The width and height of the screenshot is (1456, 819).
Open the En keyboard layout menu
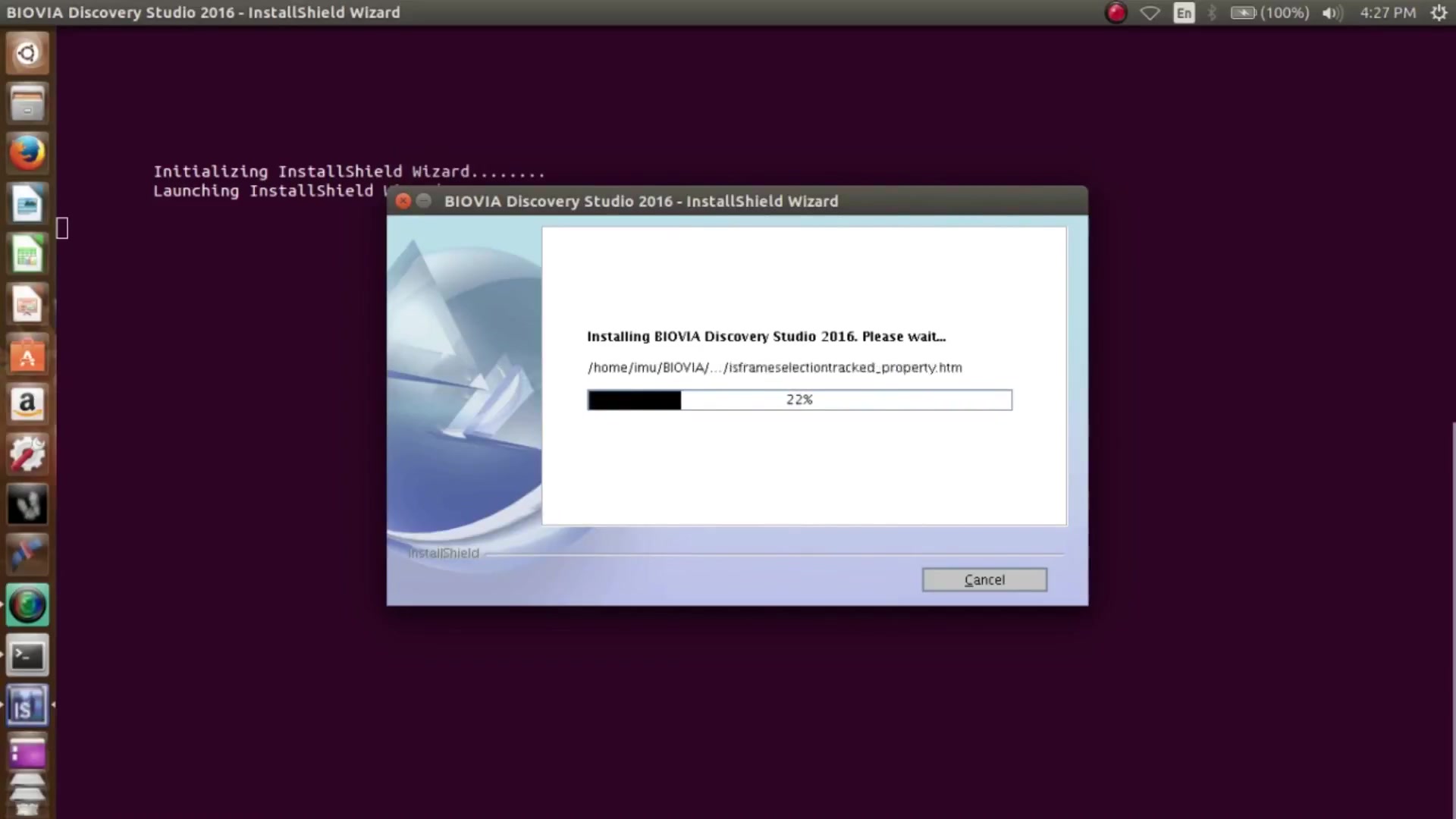click(x=1184, y=13)
